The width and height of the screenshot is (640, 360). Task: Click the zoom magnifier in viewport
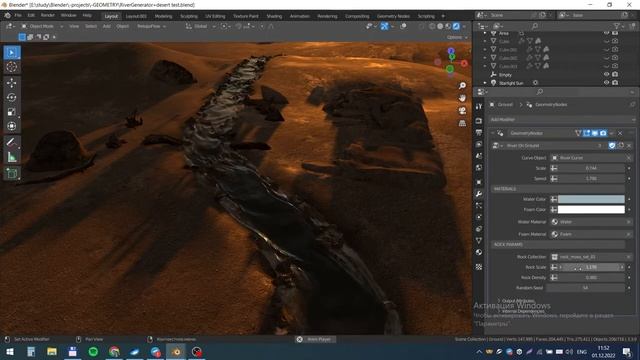click(462, 86)
